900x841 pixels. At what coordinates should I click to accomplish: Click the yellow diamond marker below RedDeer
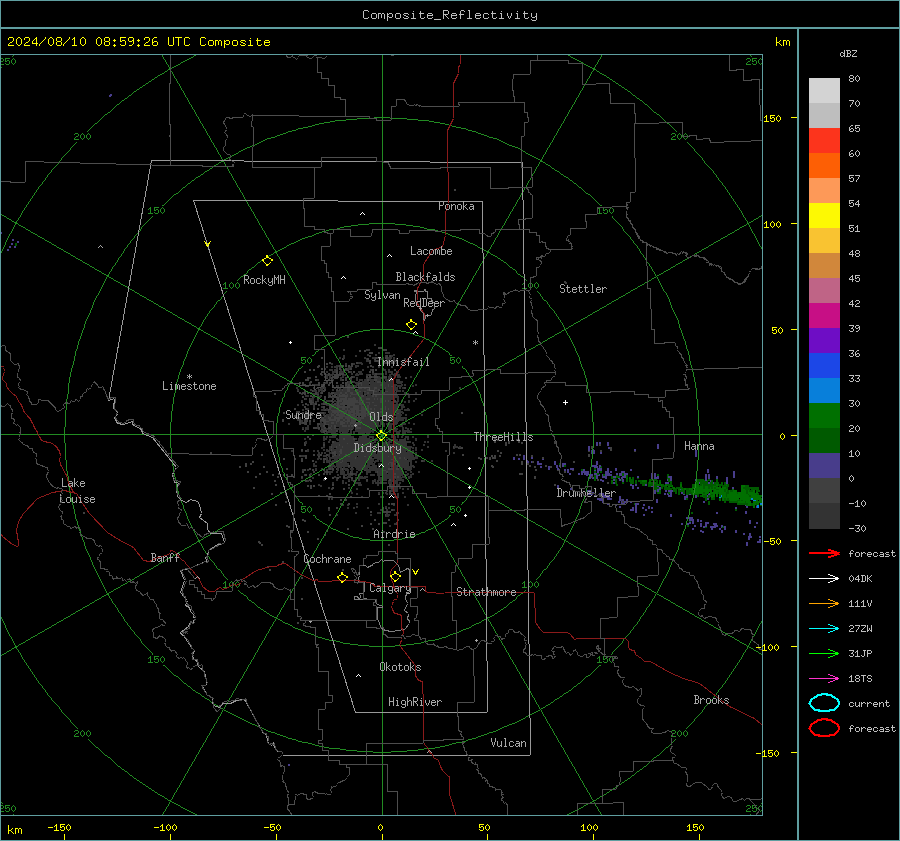coord(411,325)
